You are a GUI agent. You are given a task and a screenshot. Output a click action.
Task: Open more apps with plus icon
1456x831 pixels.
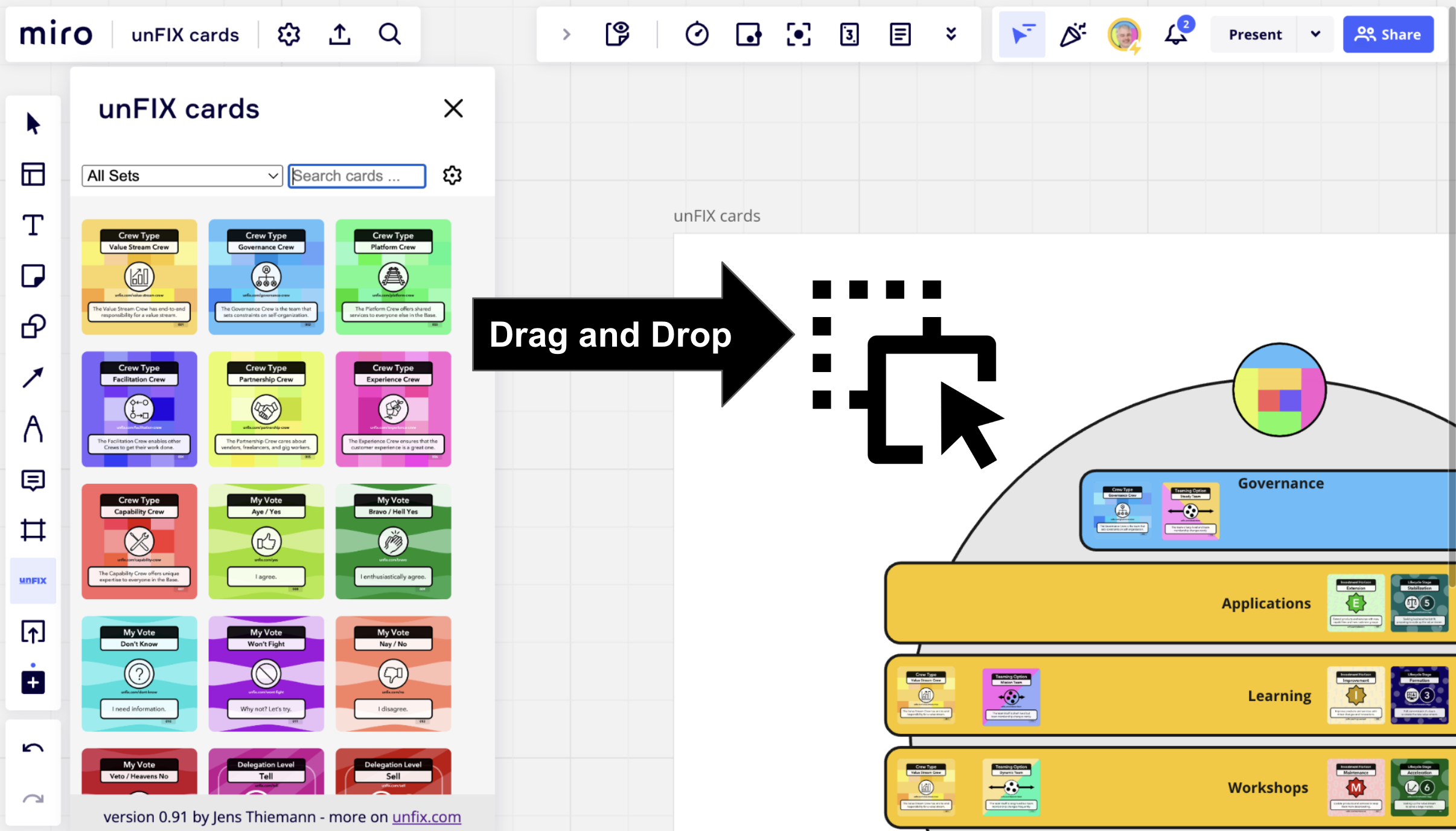coord(33,682)
